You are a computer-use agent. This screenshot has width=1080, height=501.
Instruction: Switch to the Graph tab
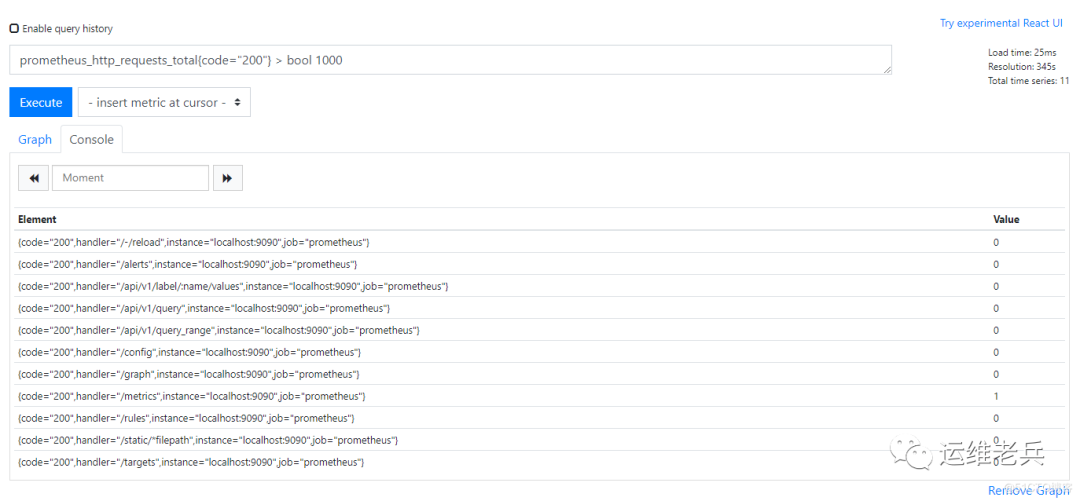coord(35,139)
